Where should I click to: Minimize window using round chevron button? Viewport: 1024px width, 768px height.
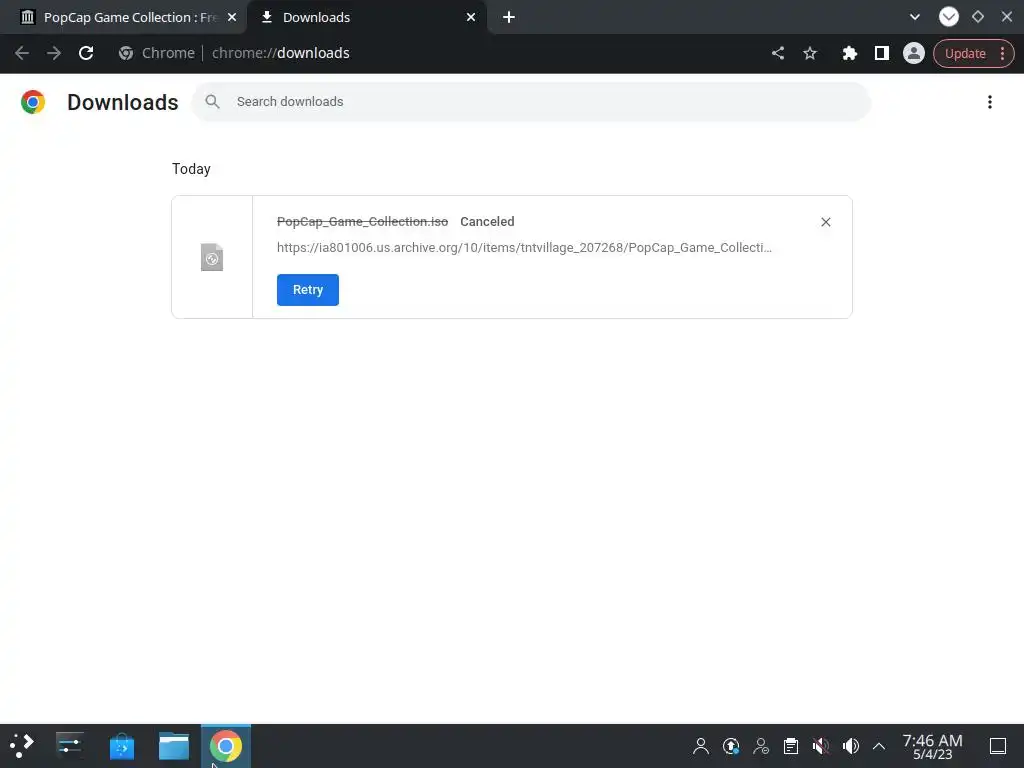point(948,17)
